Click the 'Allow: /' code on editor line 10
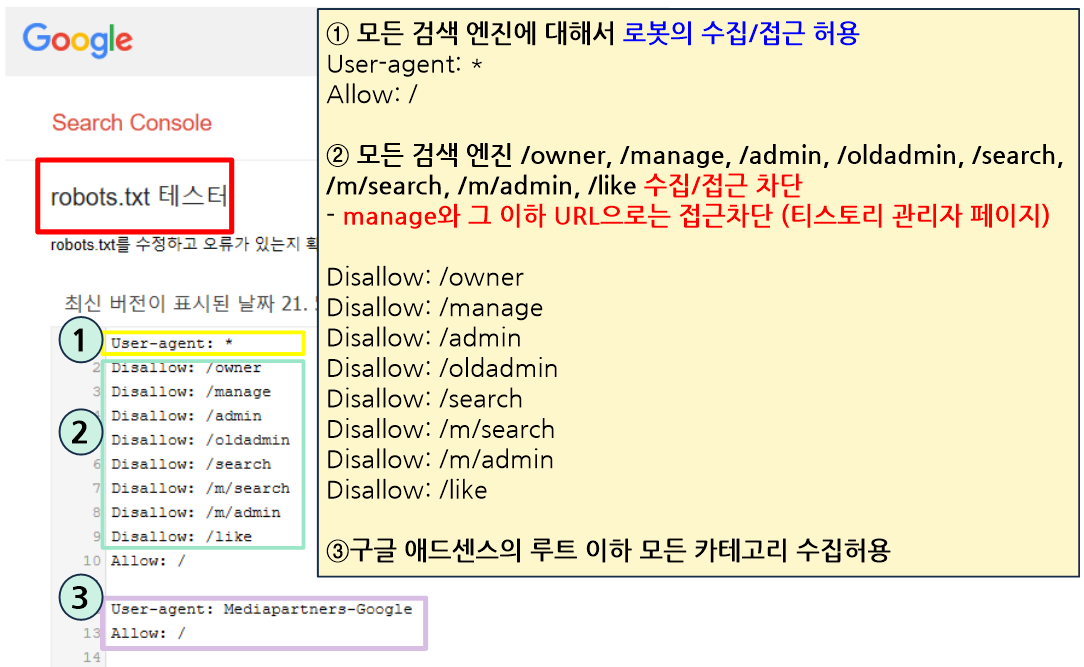 click(x=148, y=561)
